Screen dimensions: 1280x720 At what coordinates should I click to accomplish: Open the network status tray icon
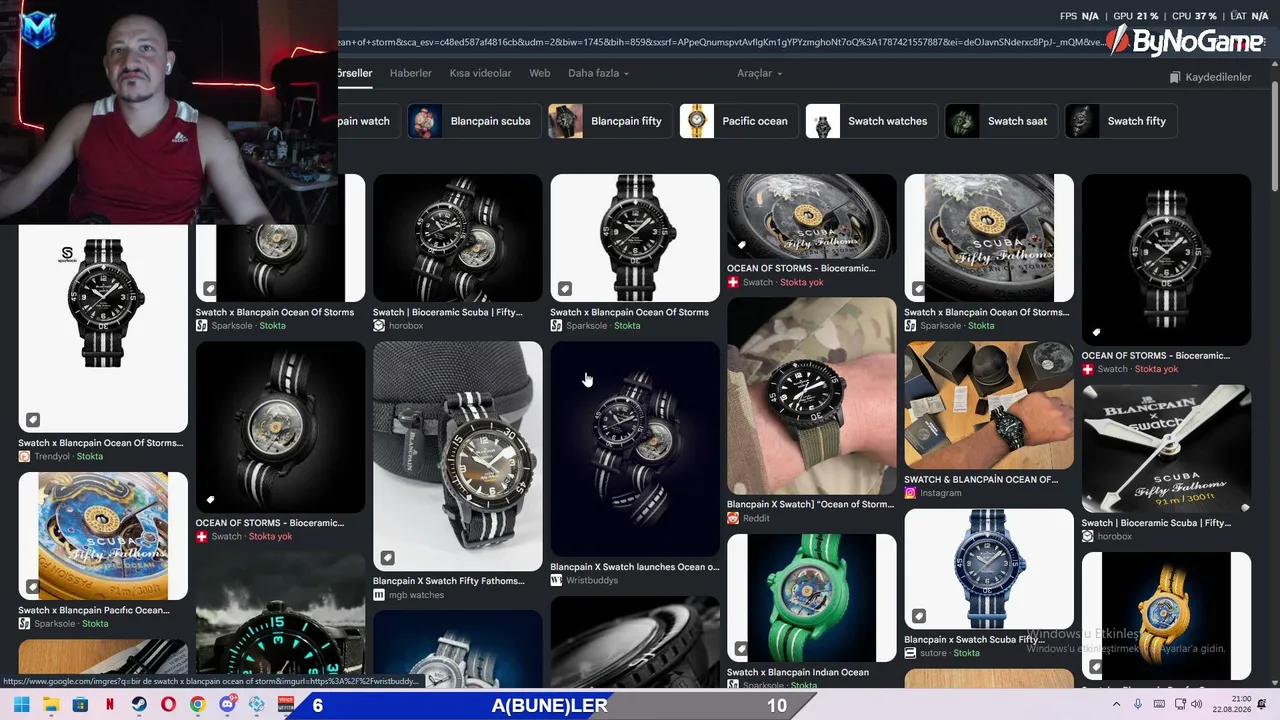1178,705
